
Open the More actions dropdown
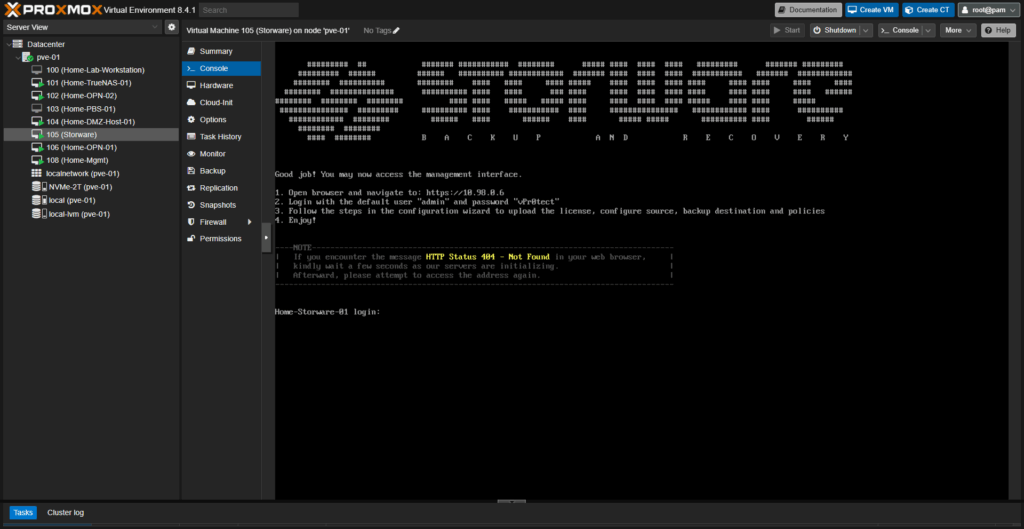[957, 31]
